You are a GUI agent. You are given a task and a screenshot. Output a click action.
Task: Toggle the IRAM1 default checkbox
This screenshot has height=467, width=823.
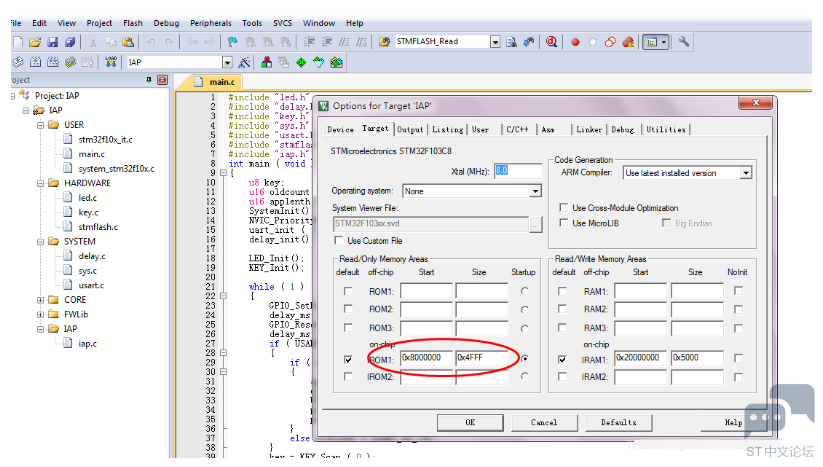point(562,359)
